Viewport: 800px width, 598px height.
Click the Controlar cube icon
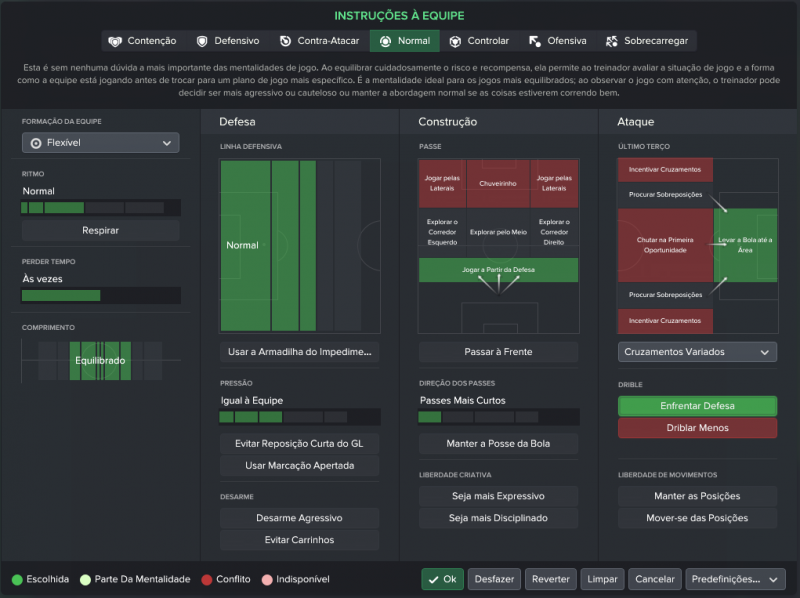point(455,41)
